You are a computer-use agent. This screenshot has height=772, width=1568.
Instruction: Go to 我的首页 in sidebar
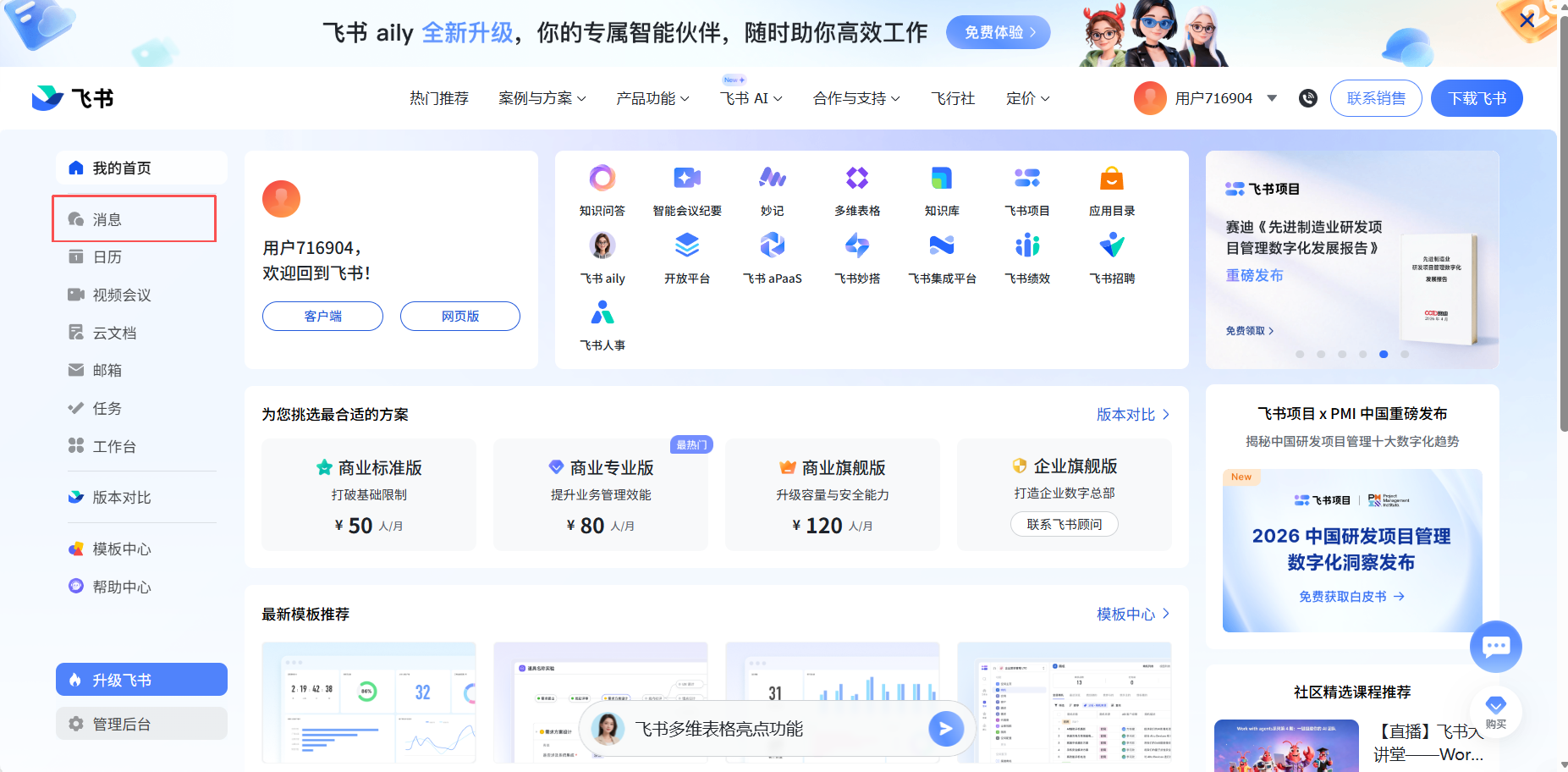click(x=141, y=168)
